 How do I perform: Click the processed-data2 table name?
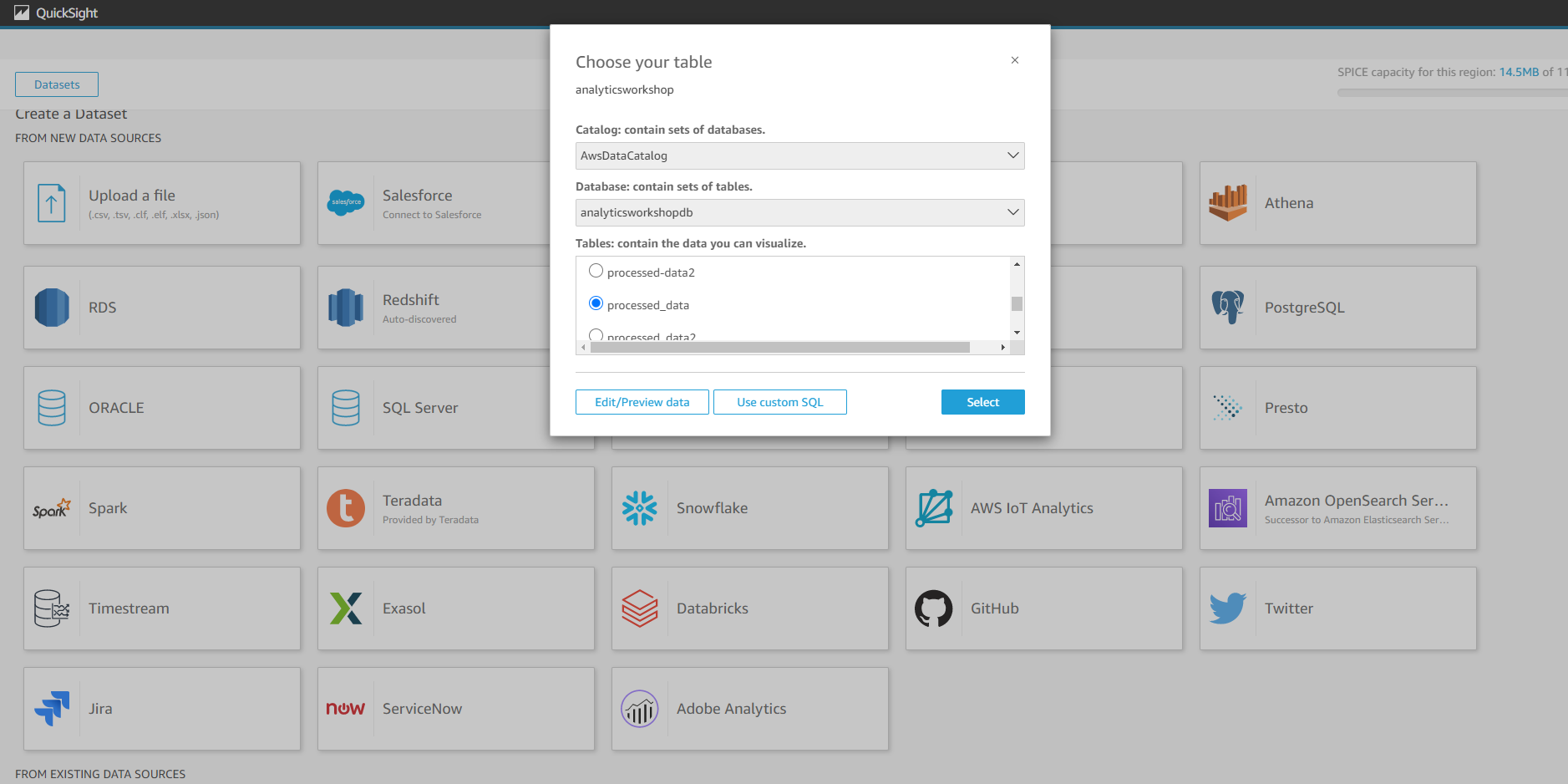click(x=651, y=272)
